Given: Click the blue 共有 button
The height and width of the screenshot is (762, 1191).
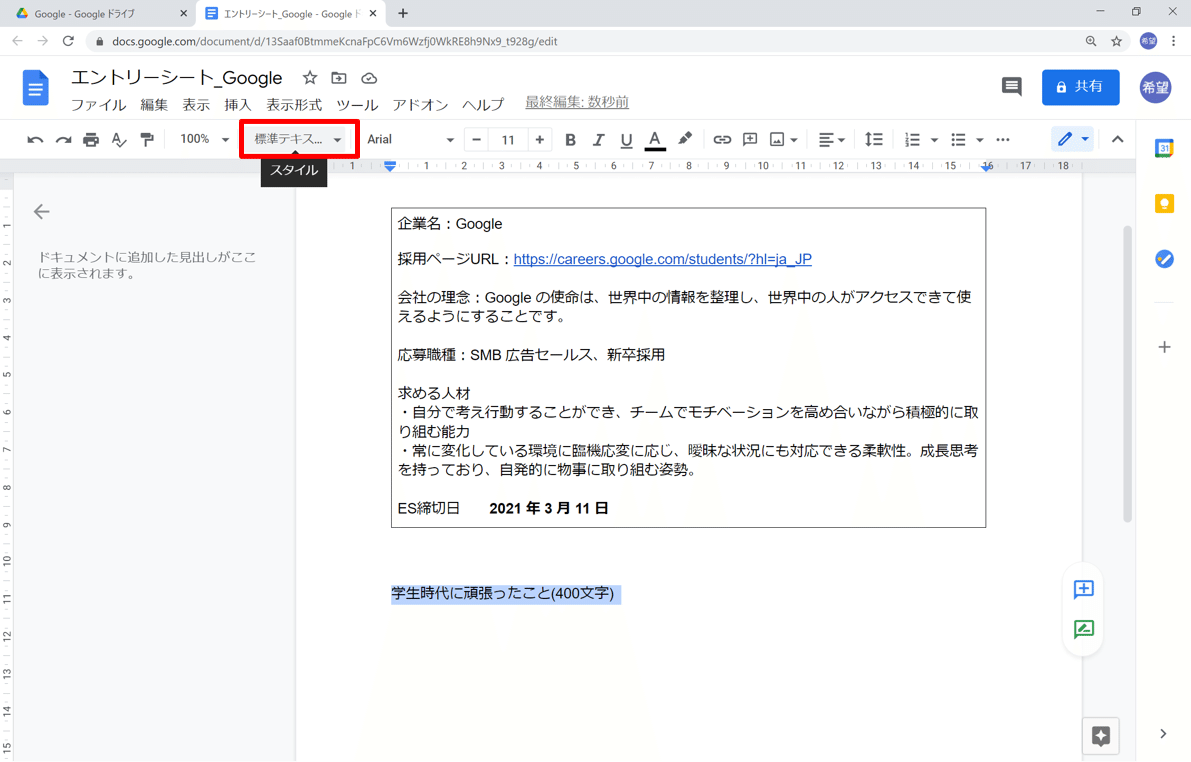Looking at the screenshot, I should click(1080, 87).
